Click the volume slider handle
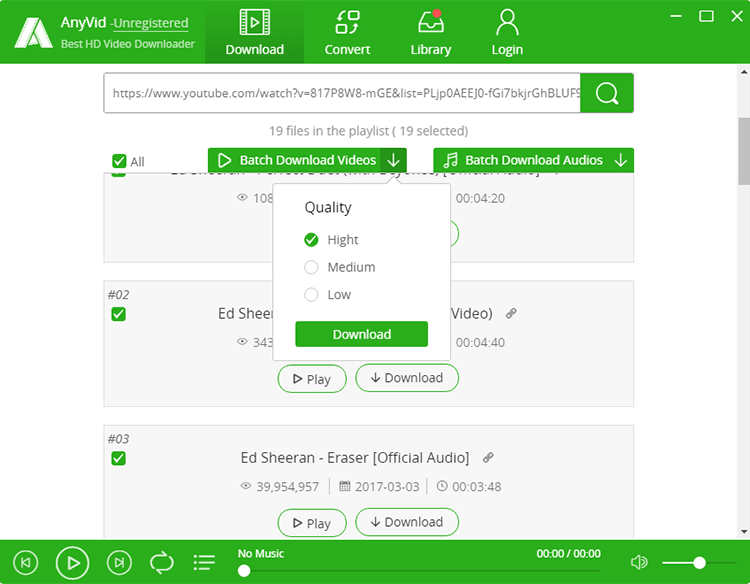The width and height of the screenshot is (750, 584). pyautogui.click(x=699, y=562)
